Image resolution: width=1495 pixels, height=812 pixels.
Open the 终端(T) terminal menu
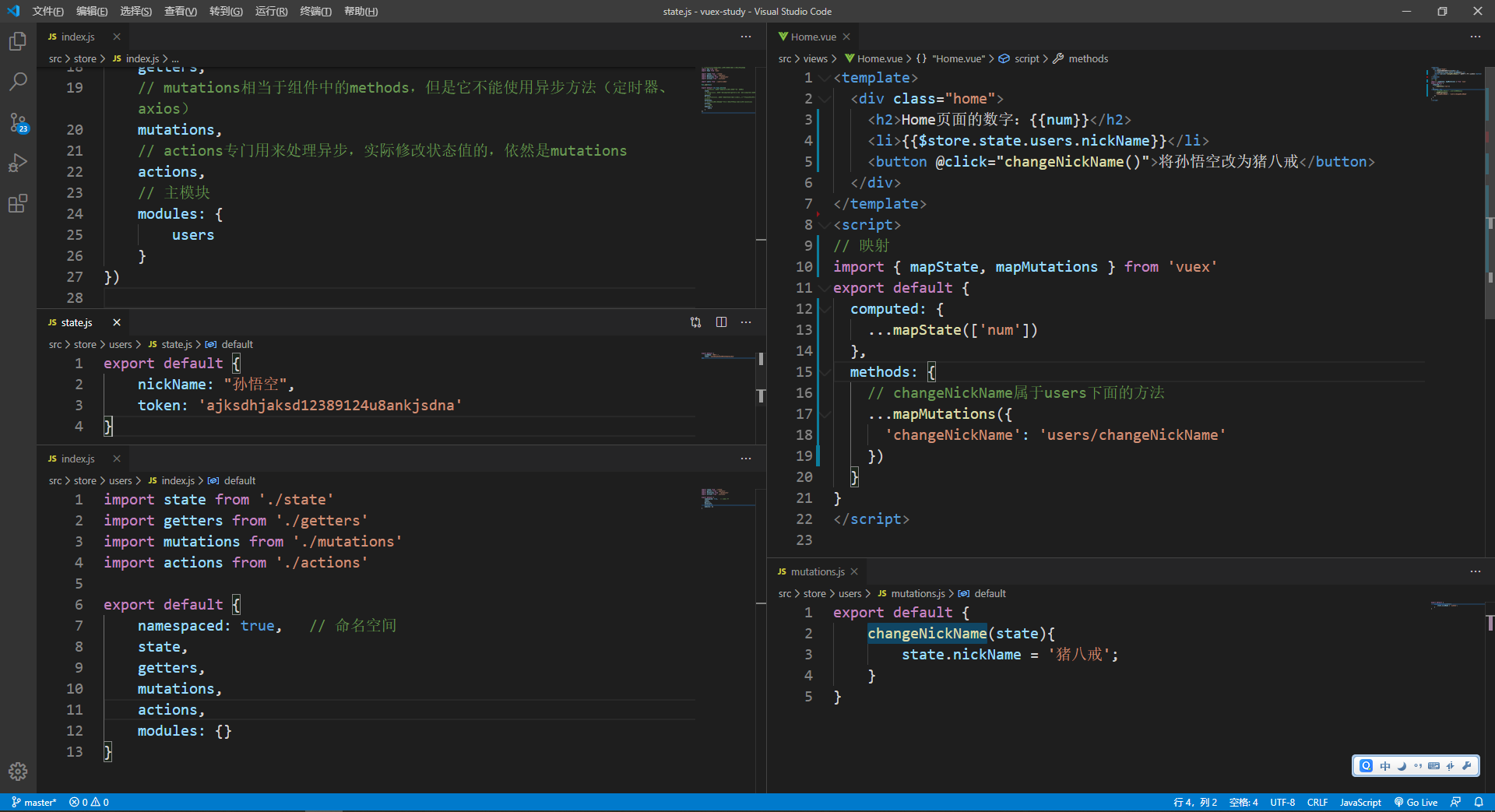[x=315, y=11]
